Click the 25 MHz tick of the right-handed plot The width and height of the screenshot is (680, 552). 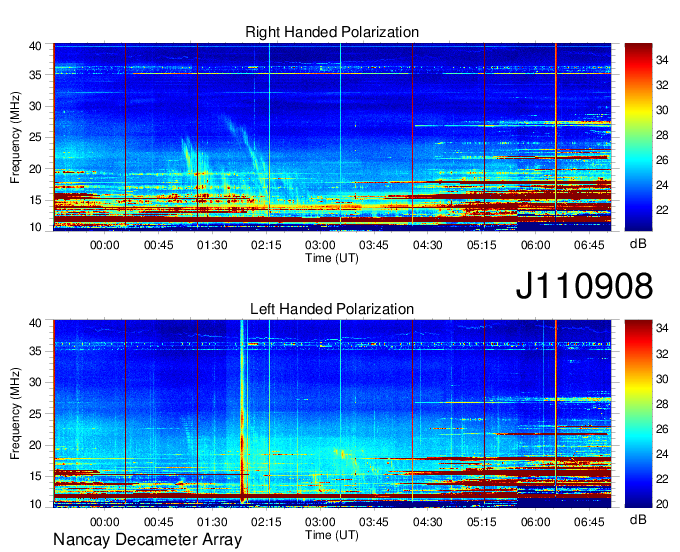35,137
